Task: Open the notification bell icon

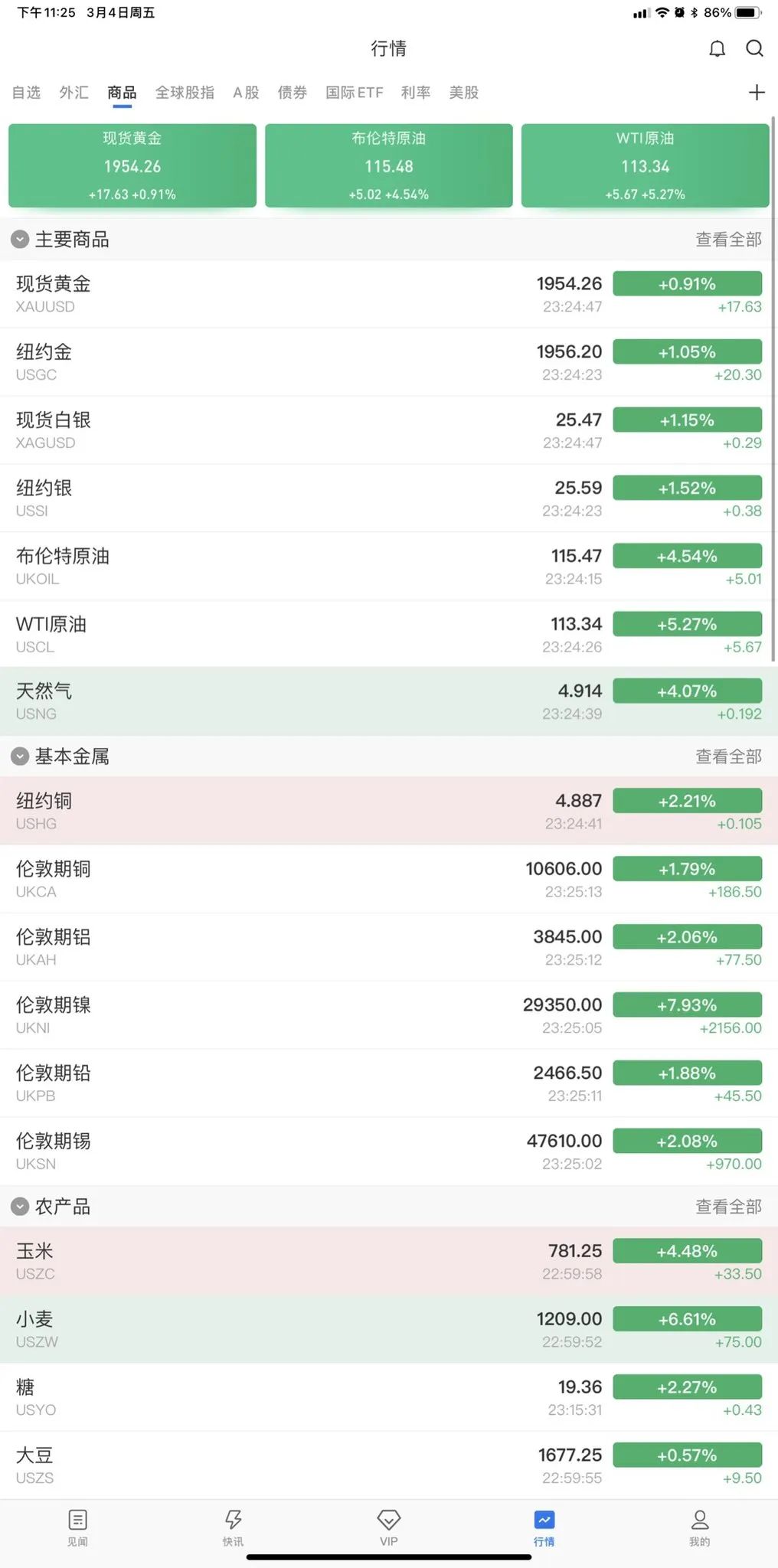Action: pos(718,48)
